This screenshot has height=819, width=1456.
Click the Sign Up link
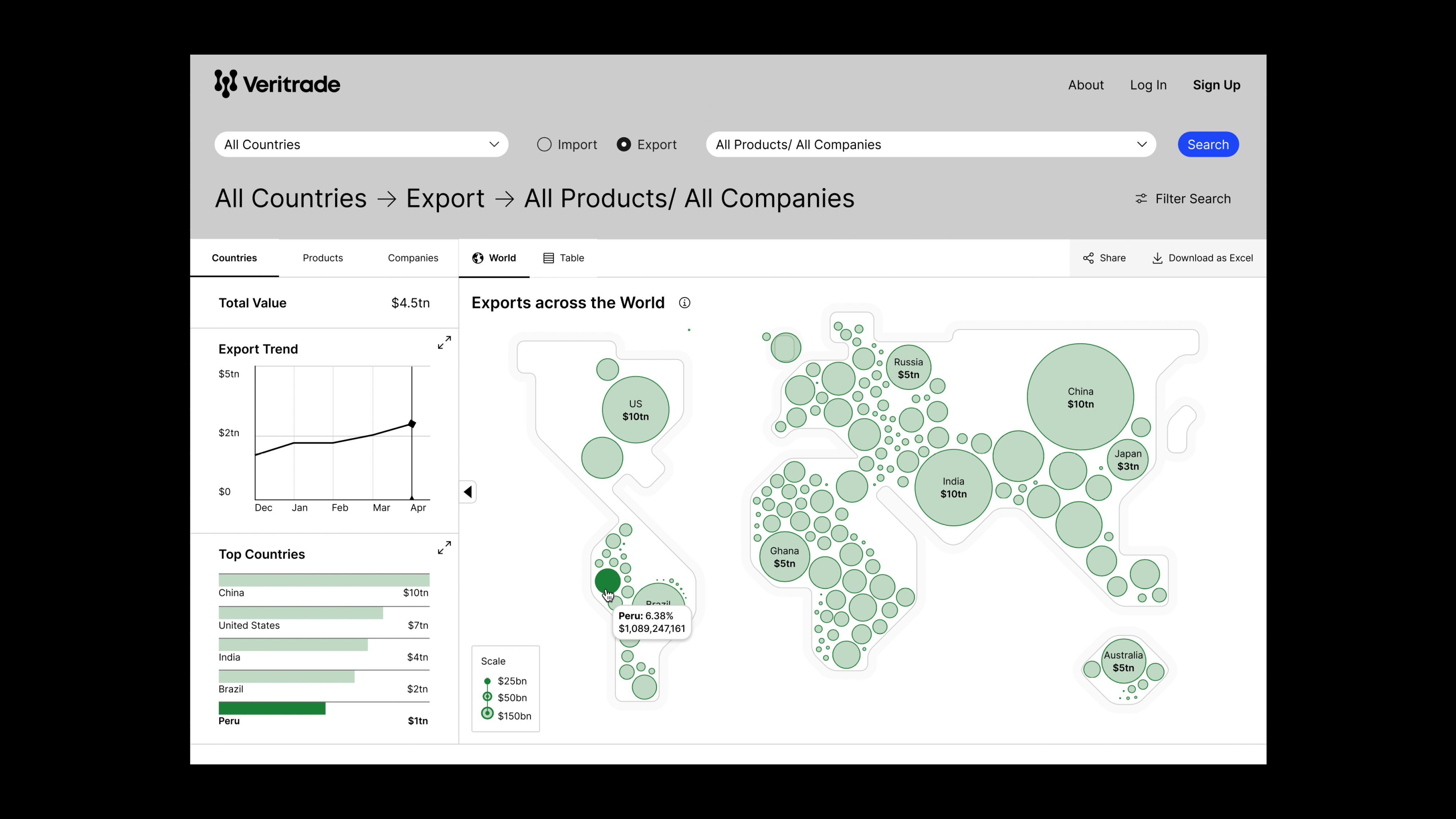pos(1216,85)
